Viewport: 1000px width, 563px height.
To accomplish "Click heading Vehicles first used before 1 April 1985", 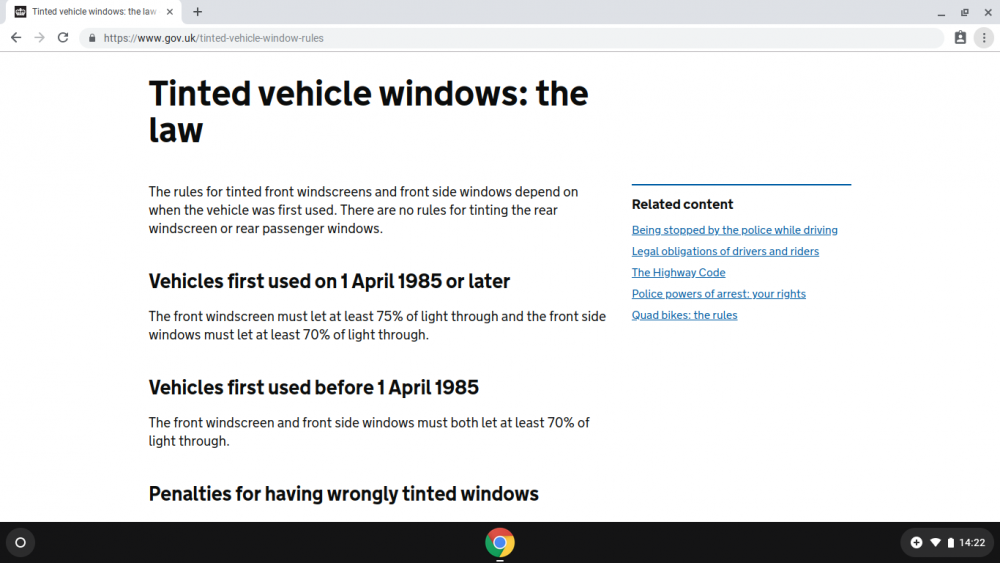I will click(313, 388).
